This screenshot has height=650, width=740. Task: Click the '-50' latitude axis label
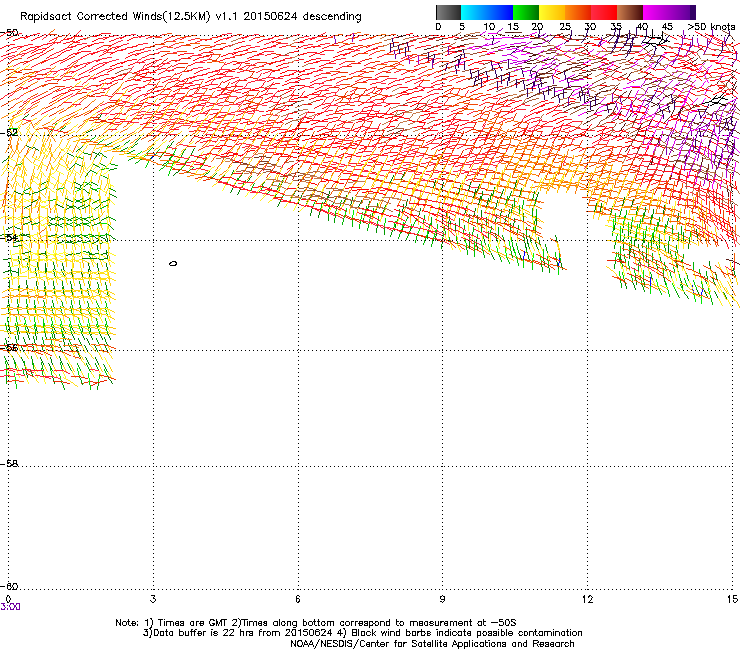pyautogui.click(x=10, y=33)
